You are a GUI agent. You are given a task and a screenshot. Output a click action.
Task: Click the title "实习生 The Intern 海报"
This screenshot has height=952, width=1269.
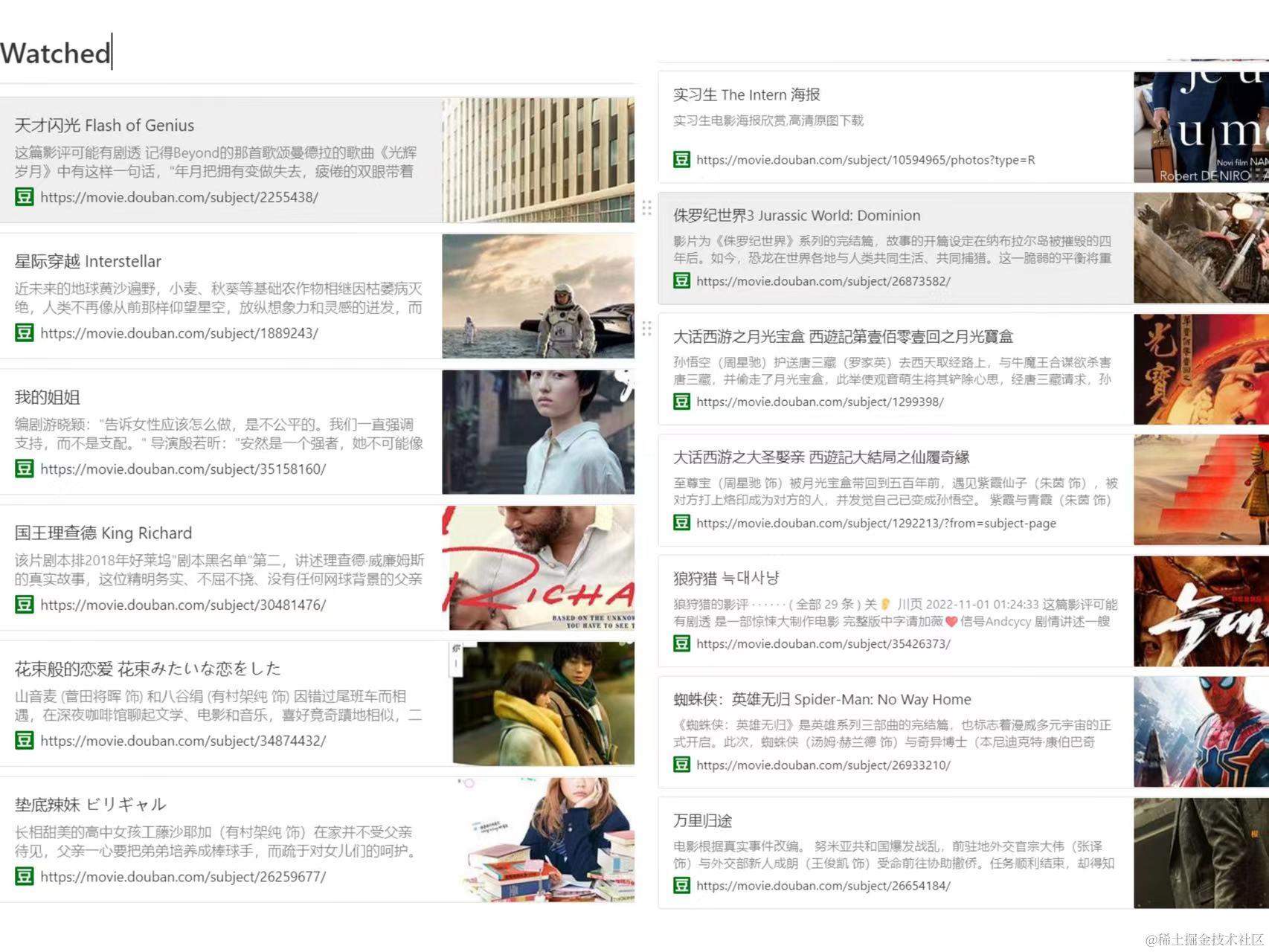point(747,94)
